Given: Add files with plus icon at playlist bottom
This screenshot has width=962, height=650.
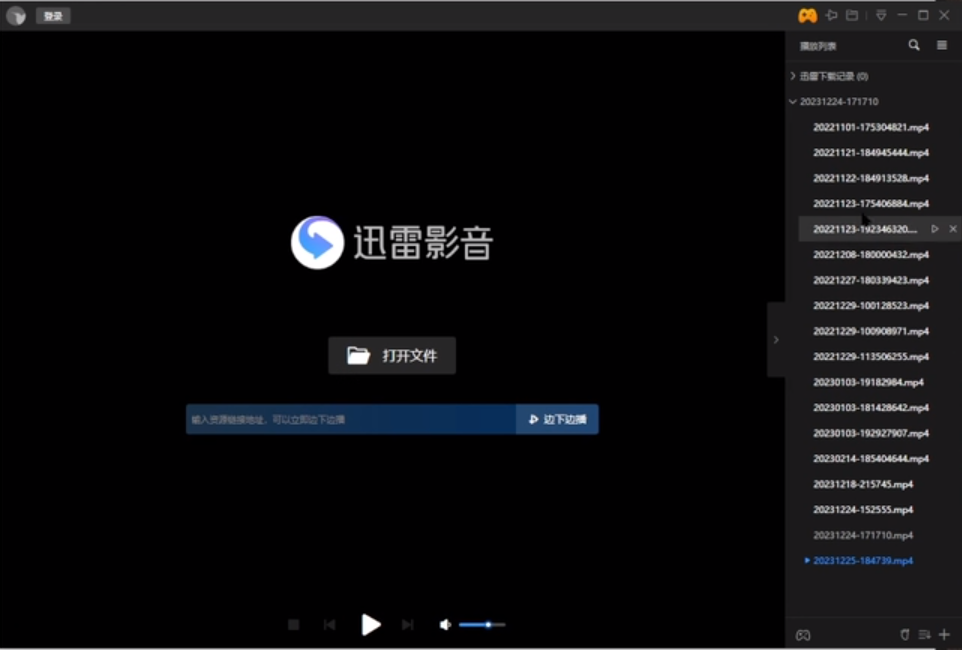Looking at the screenshot, I should coord(945,635).
